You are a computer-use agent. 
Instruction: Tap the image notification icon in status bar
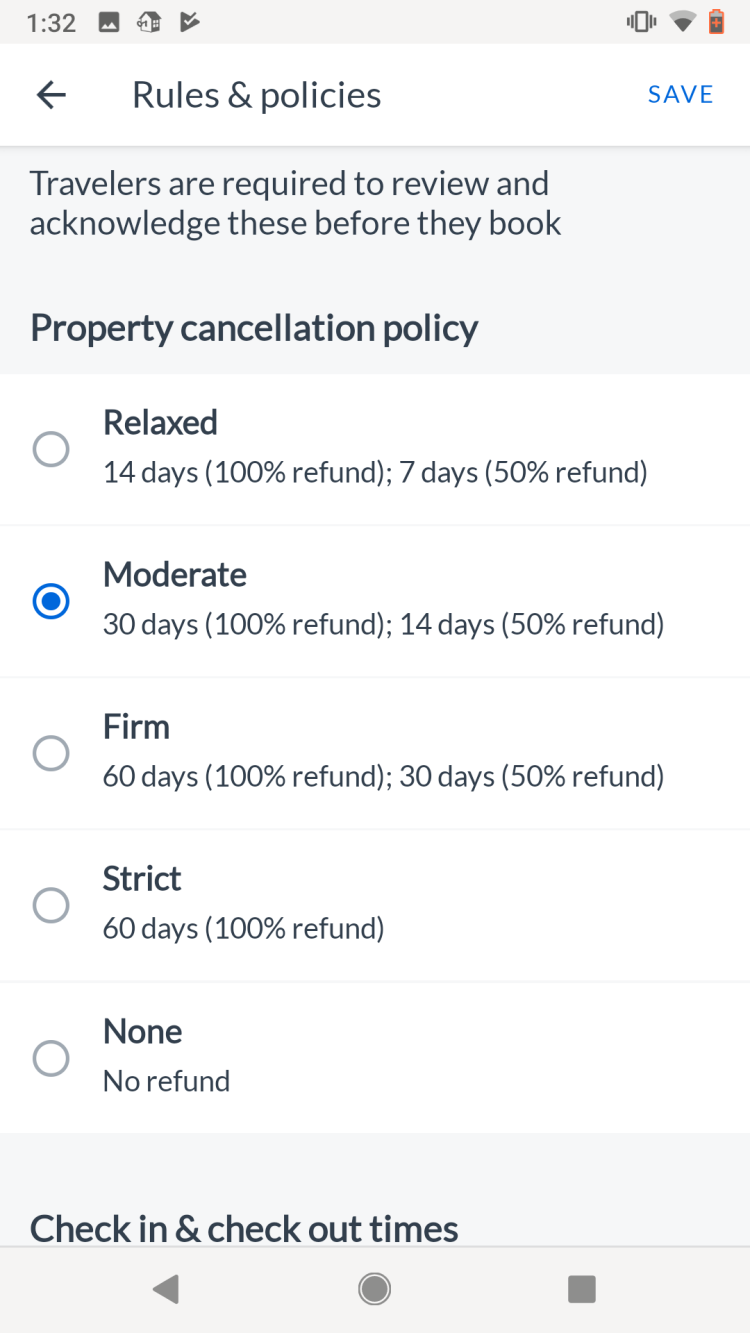coord(110,22)
